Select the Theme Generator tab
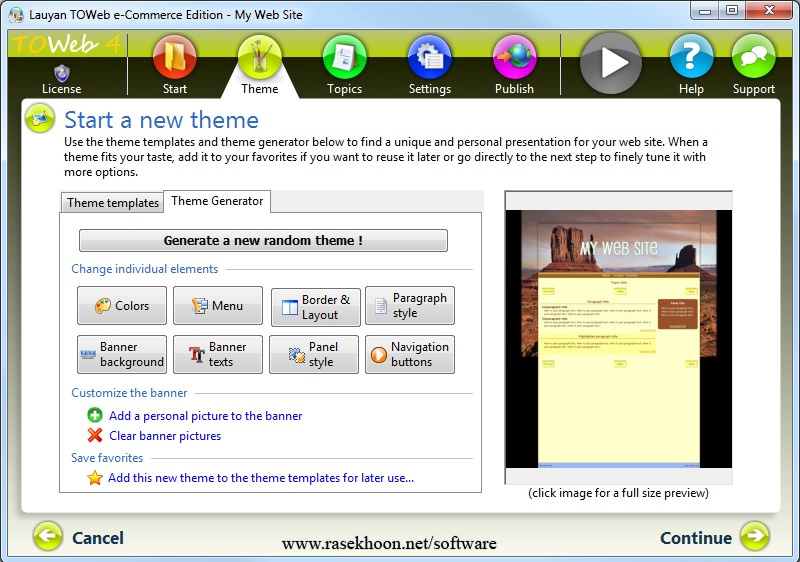Image resolution: width=800 pixels, height=562 pixels. tap(217, 201)
